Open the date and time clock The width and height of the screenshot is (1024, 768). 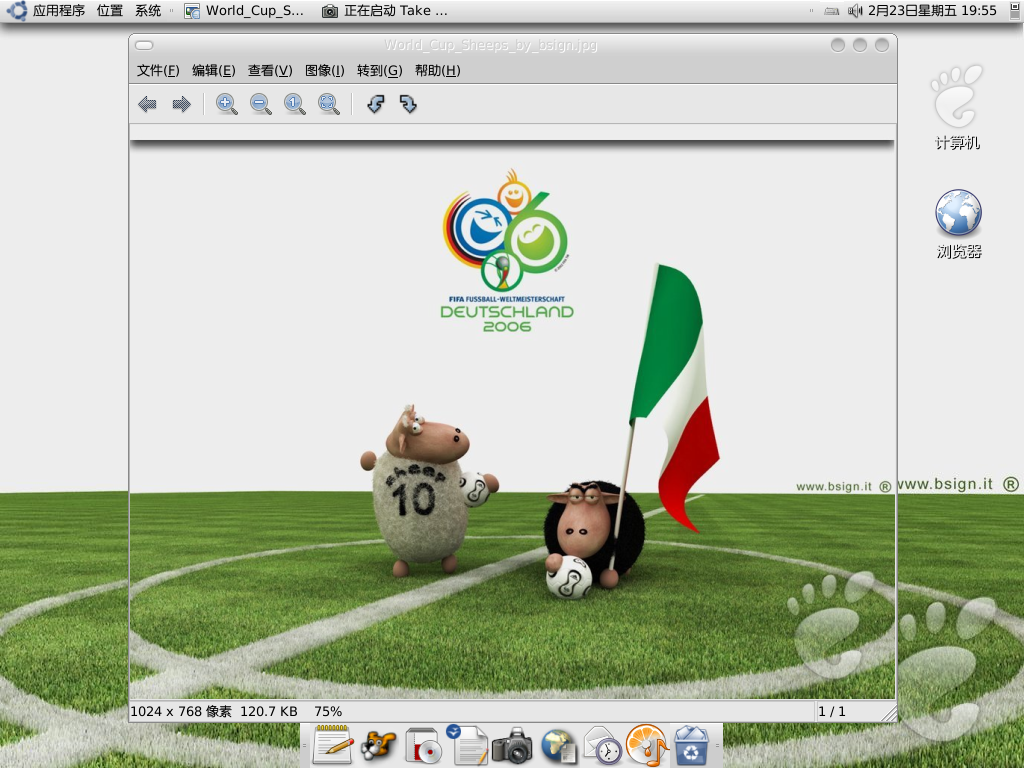(932, 10)
